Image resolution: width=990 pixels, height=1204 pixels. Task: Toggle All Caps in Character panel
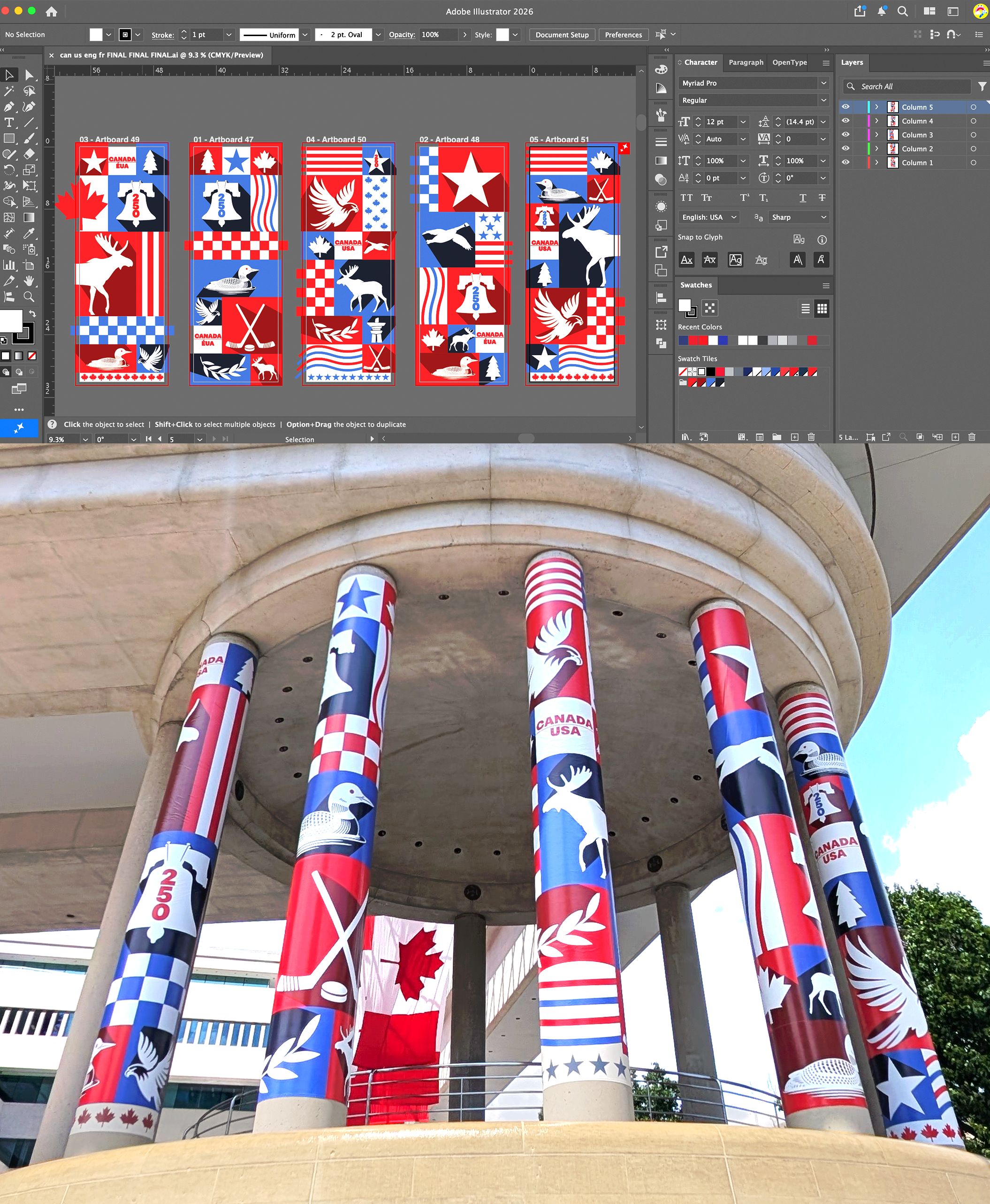pyautogui.click(x=686, y=198)
